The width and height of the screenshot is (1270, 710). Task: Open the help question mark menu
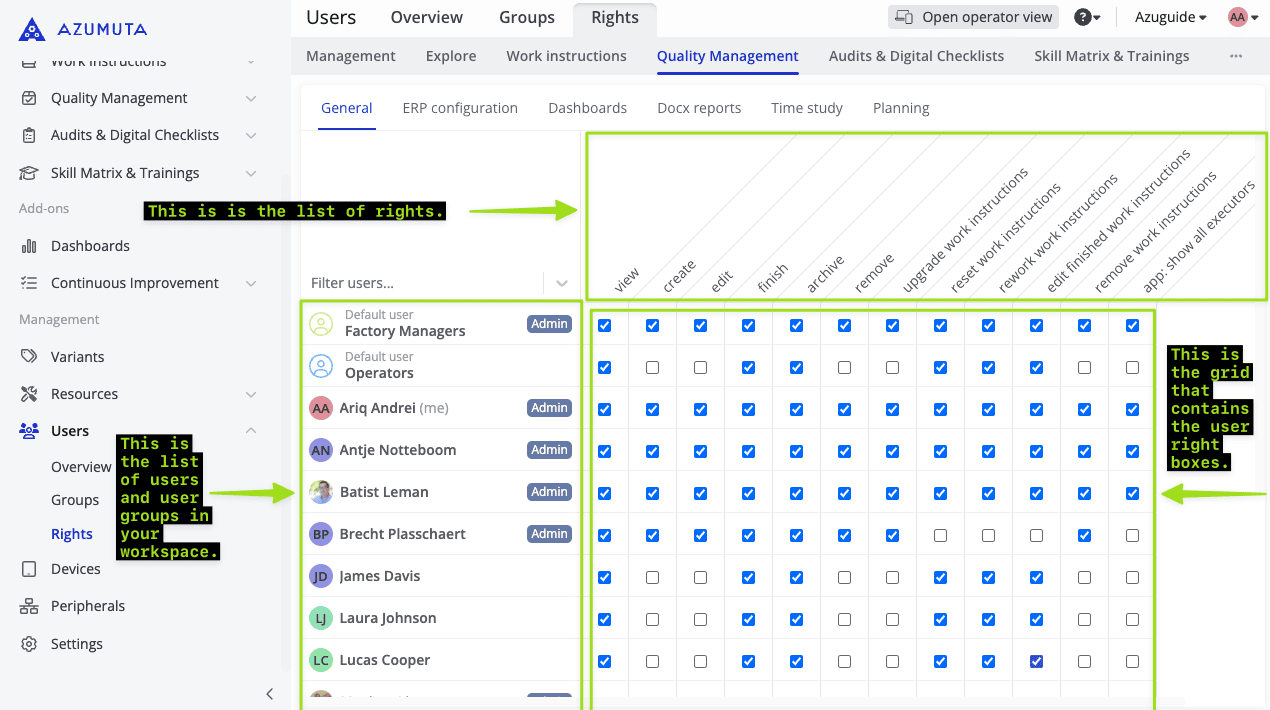click(1083, 17)
